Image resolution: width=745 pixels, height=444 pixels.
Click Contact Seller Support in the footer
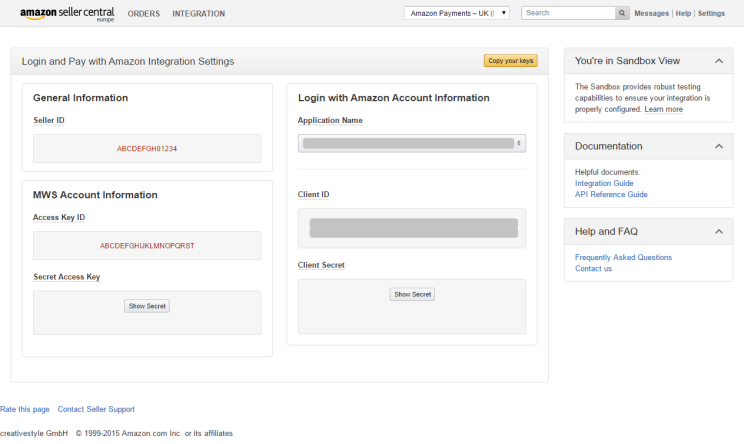[96, 409]
